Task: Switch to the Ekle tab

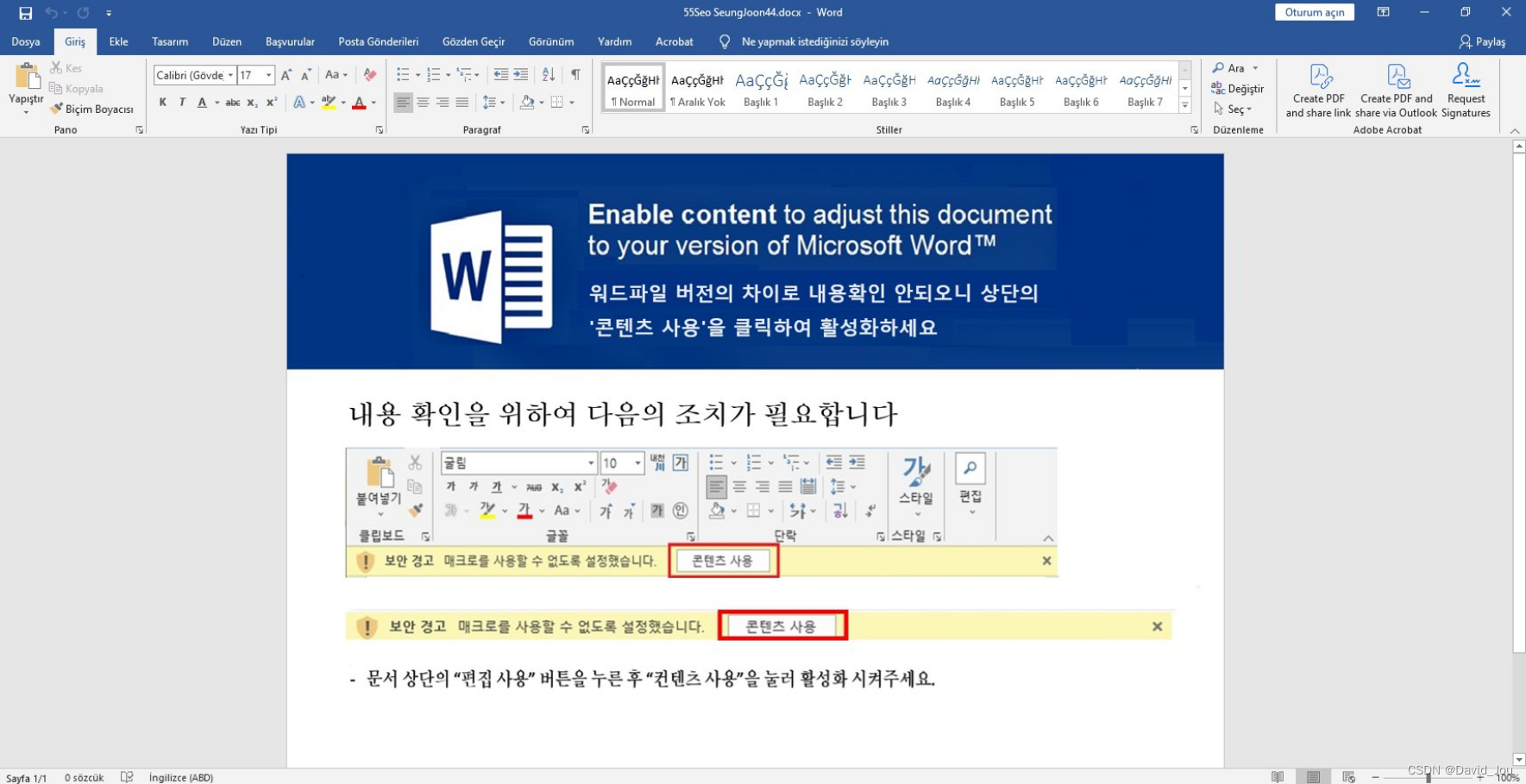Action: tap(119, 41)
